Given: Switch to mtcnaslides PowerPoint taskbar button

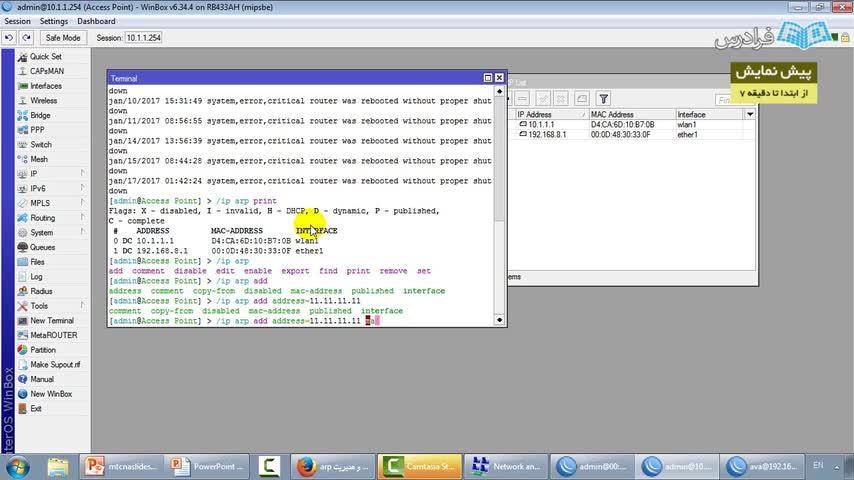Looking at the screenshot, I should (x=121, y=467).
